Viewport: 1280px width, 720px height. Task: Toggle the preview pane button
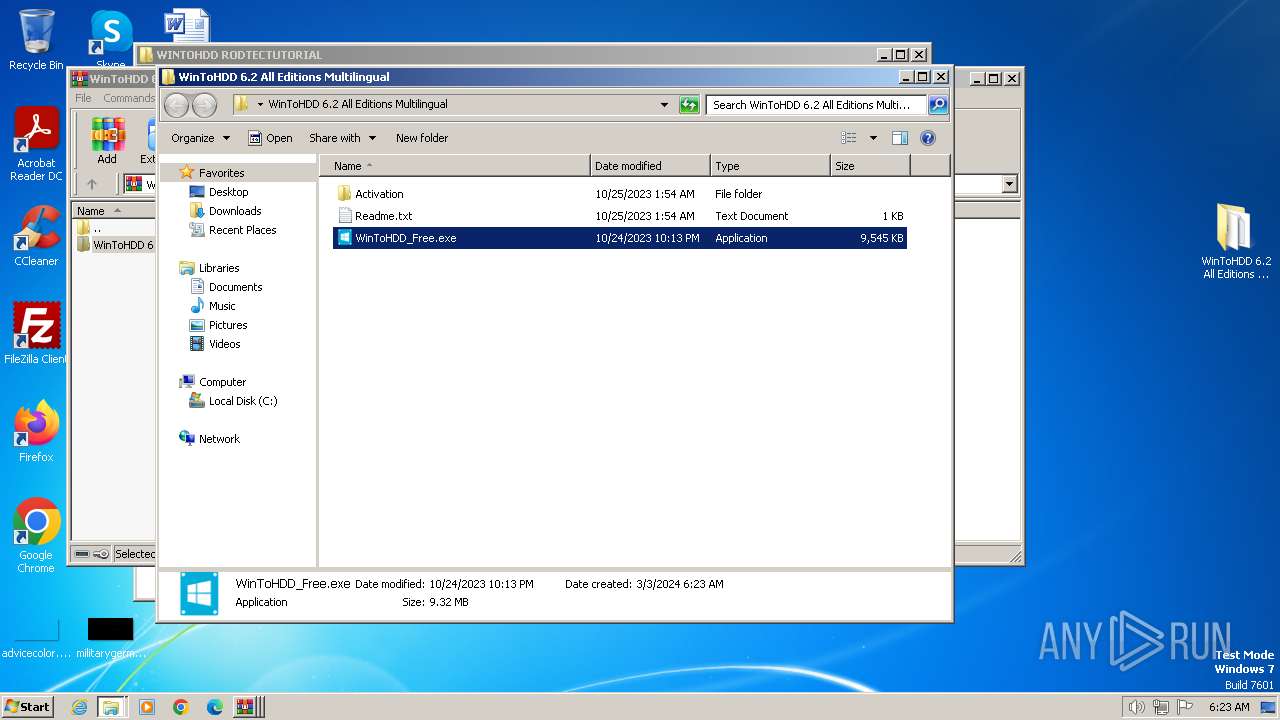tap(900, 138)
